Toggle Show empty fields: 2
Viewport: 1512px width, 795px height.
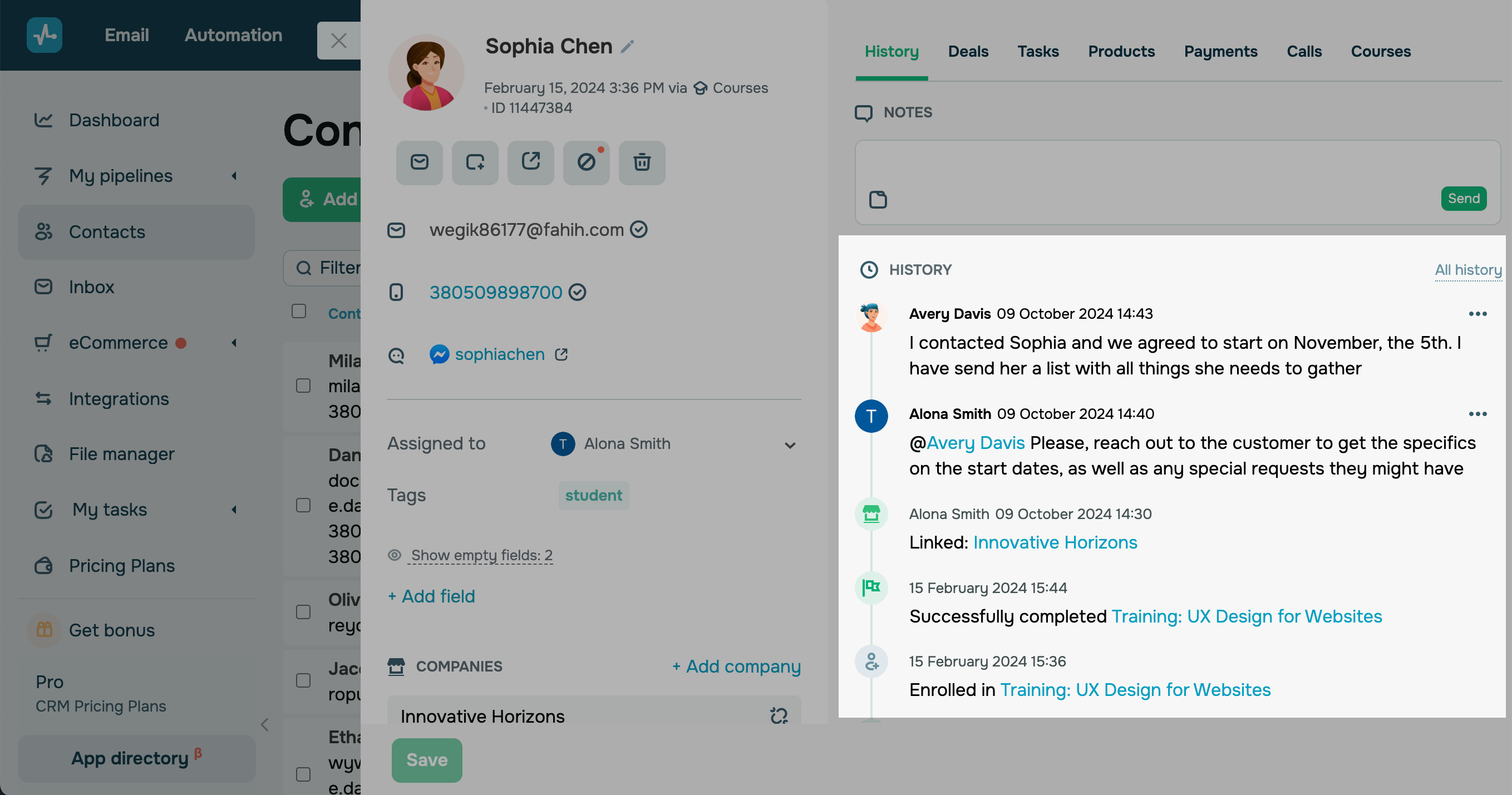481,555
